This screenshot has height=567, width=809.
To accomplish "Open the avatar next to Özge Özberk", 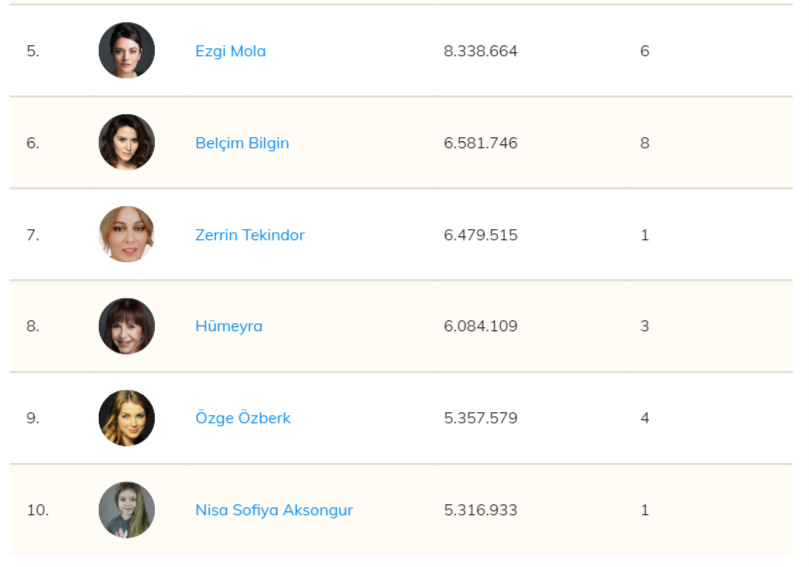I will click(127, 418).
